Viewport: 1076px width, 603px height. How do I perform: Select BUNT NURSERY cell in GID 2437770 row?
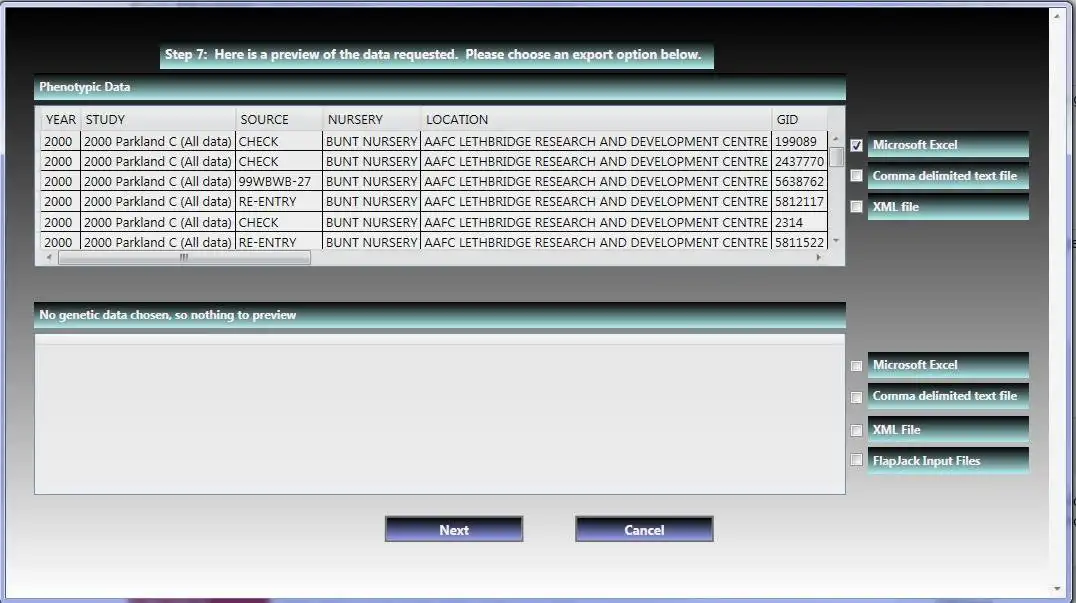(x=371, y=161)
